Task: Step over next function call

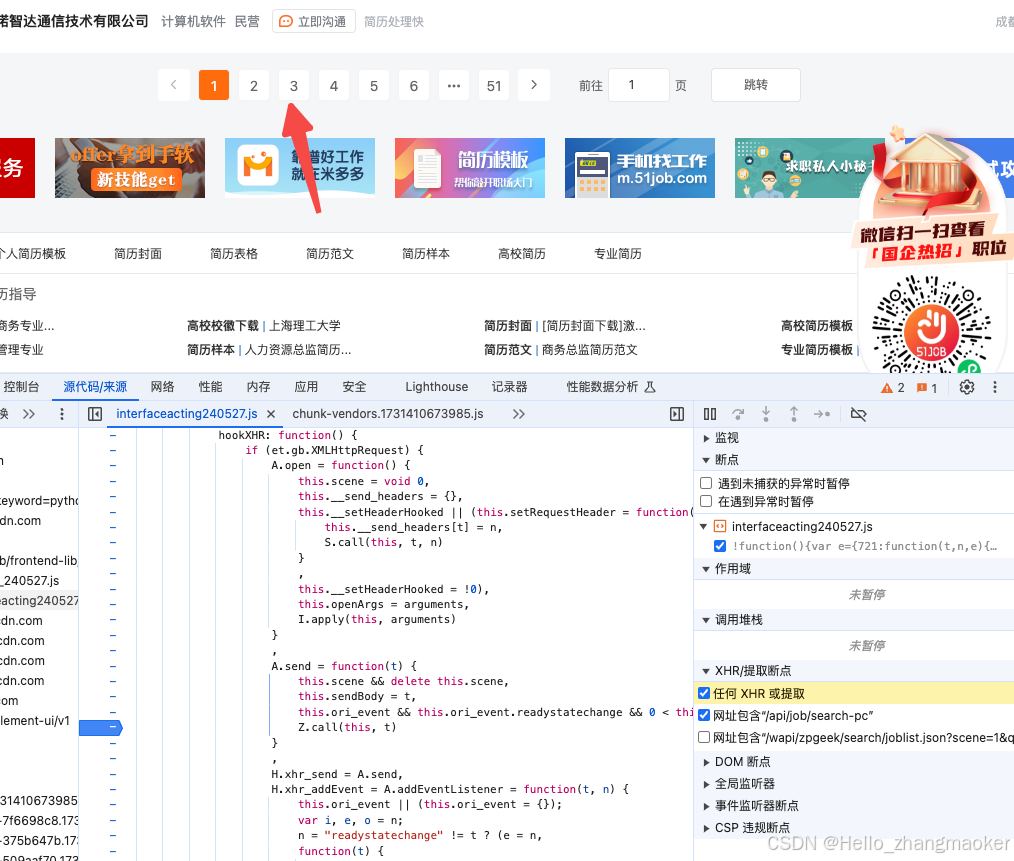Action: (738, 414)
